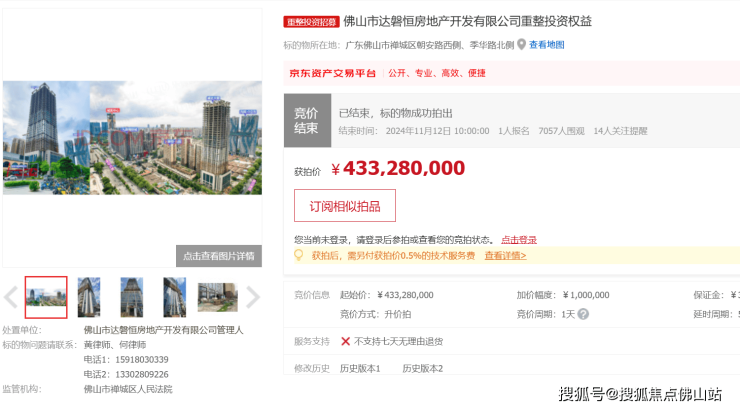The image size is (740, 410).
Task: Click the main aerial property image
Action: (x=132, y=138)
